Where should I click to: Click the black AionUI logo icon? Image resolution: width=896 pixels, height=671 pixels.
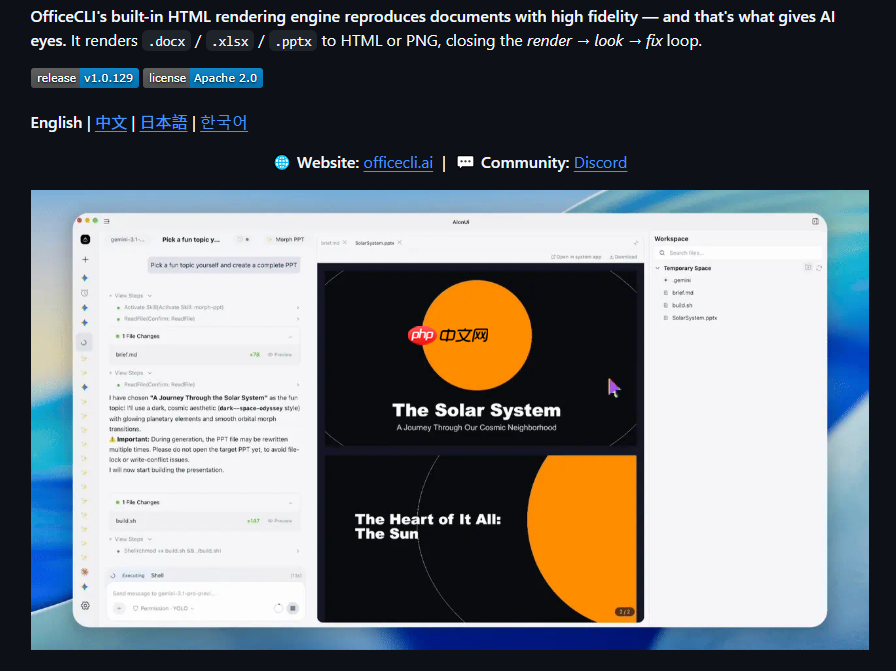point(85,239)
